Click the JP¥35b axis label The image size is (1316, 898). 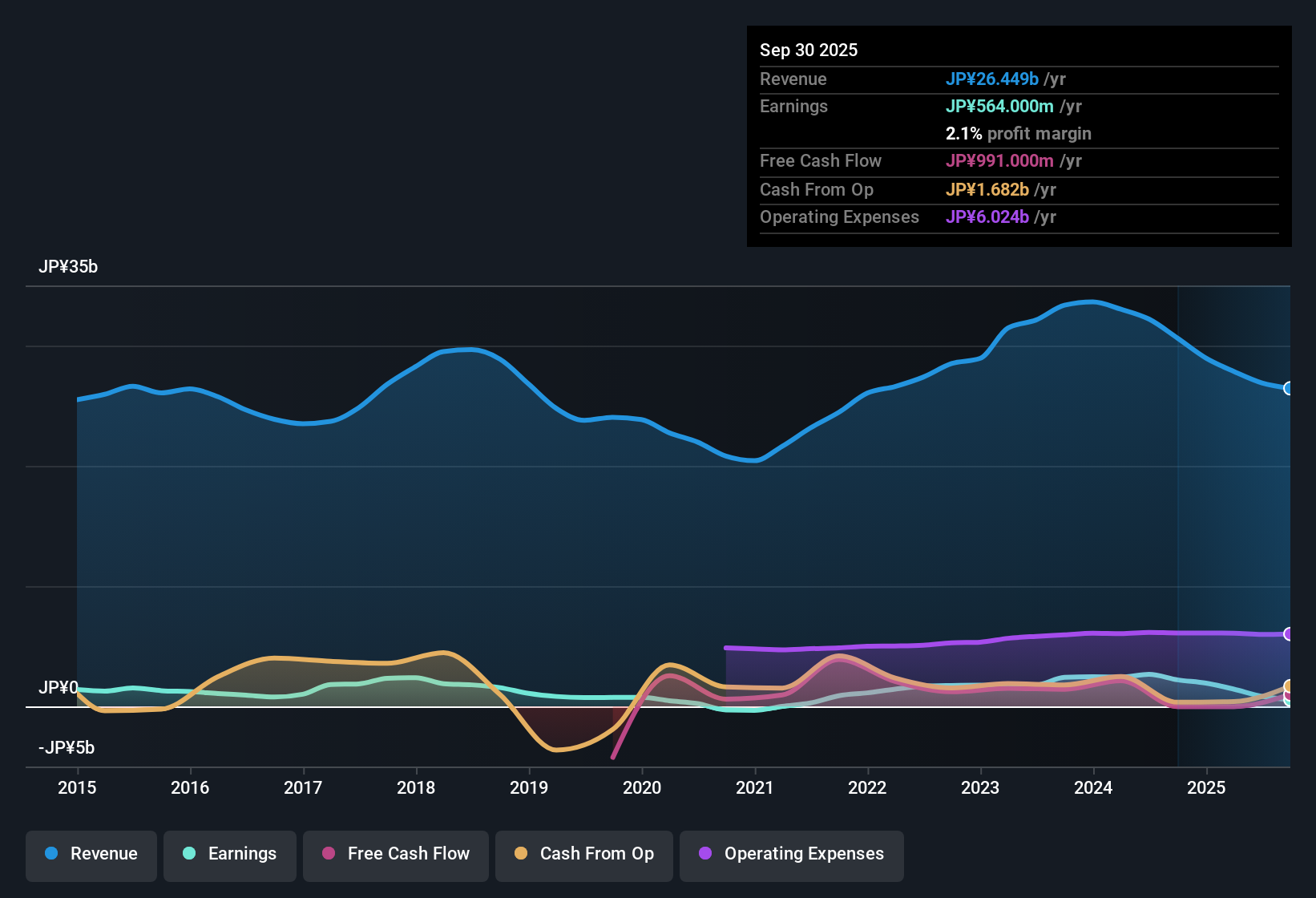[x=69, y=266]
